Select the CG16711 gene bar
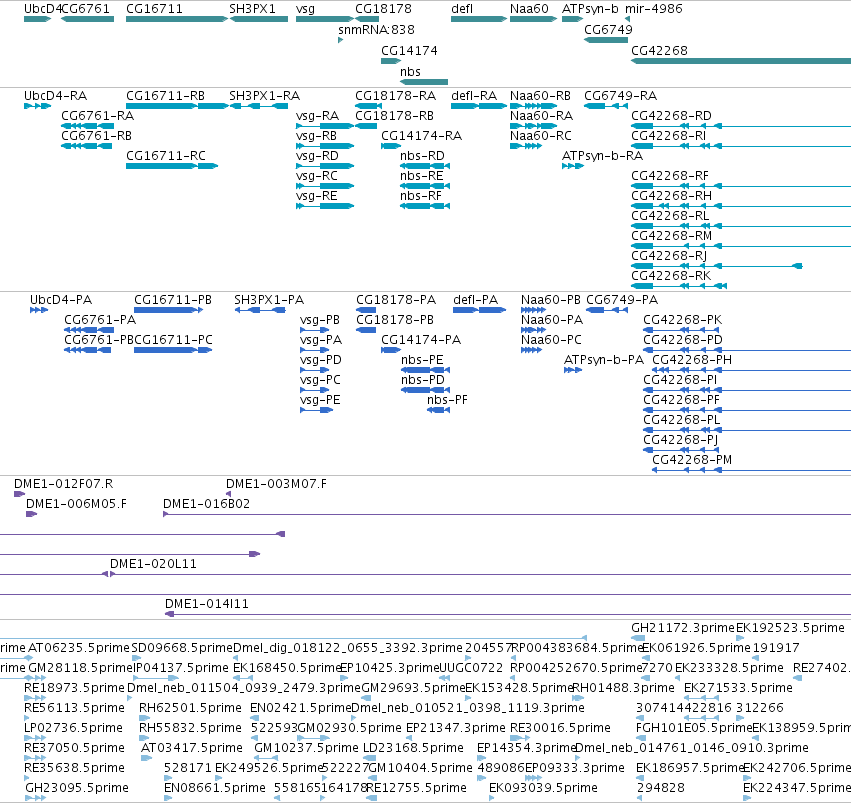This screenshot has width=851, height=803. click(177, 19)
